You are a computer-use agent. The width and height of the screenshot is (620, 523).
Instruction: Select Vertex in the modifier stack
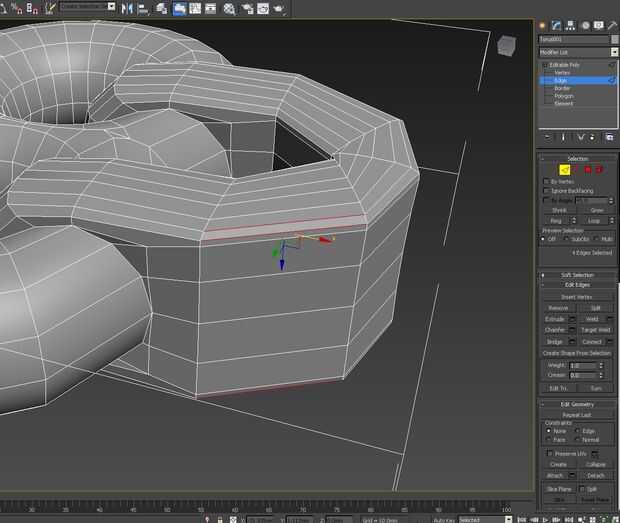(x=562, y=72)
